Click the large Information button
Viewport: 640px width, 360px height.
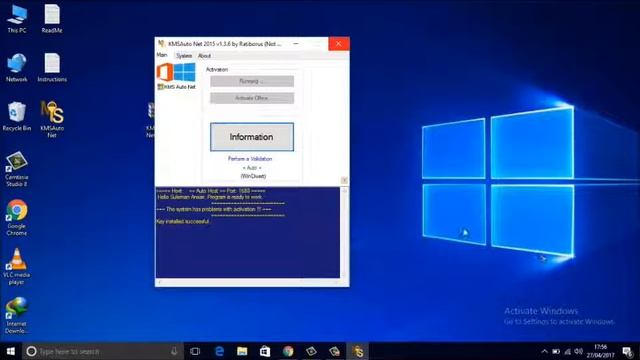point(252,137)
